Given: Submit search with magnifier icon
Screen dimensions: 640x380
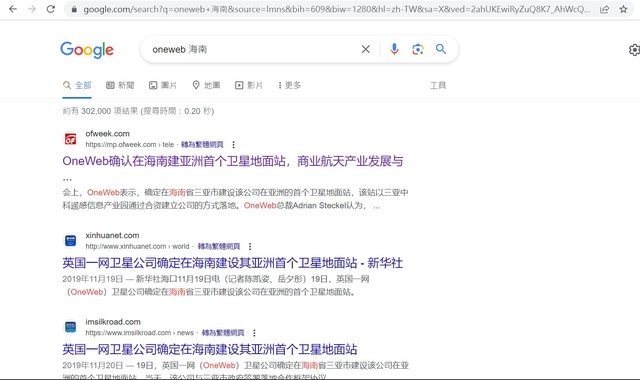Looking at the screenshot, I should [441, 49].
